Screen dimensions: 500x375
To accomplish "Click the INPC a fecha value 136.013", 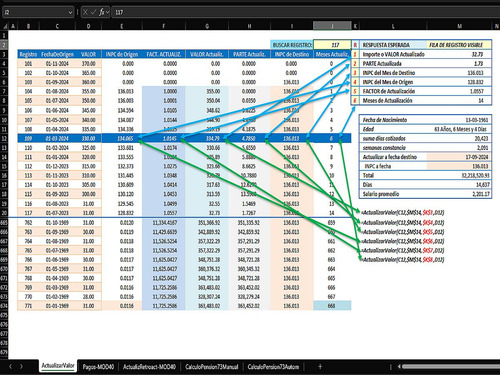I will tap(459, 166).
